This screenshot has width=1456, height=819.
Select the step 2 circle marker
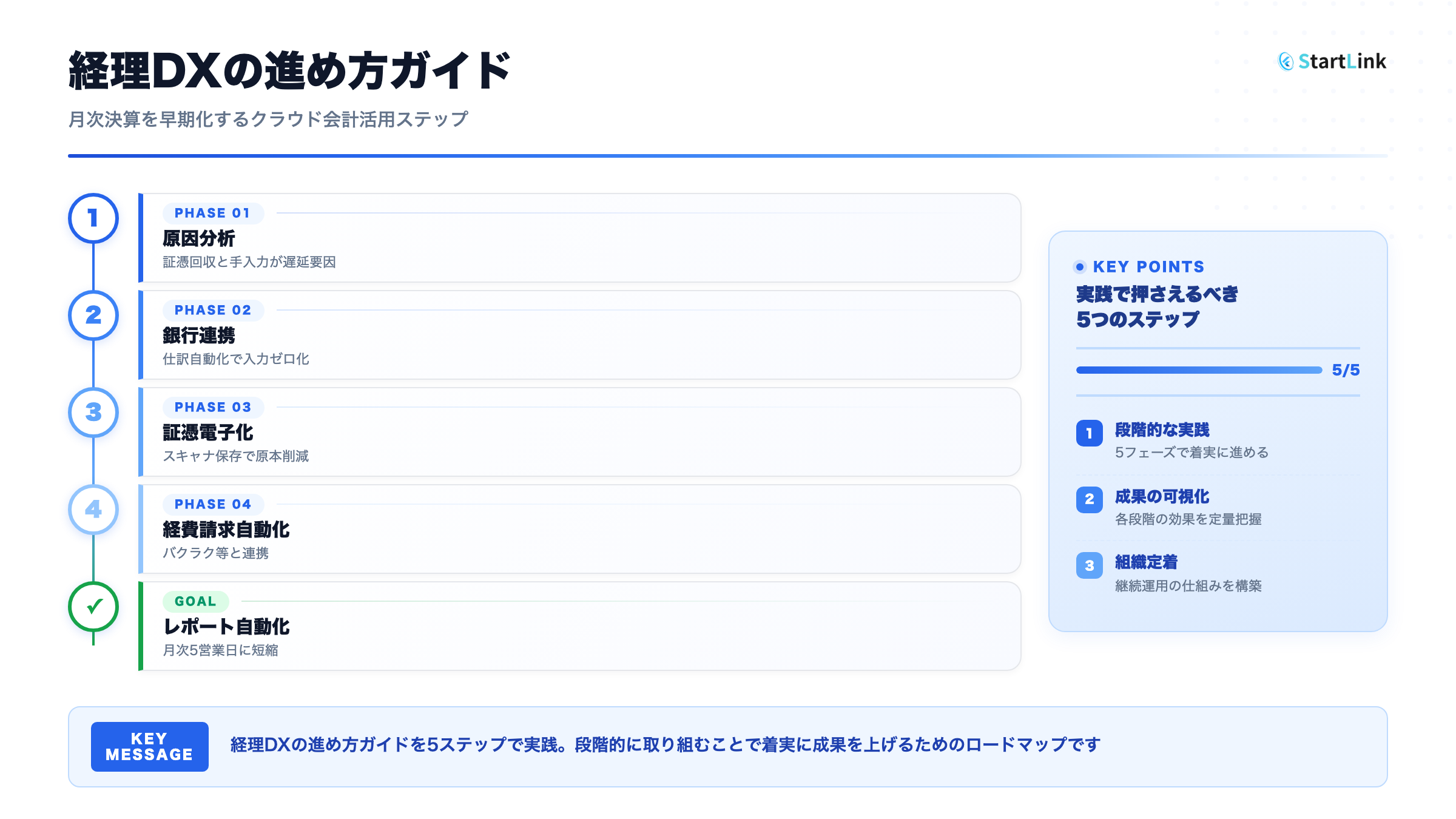[93, 315]
